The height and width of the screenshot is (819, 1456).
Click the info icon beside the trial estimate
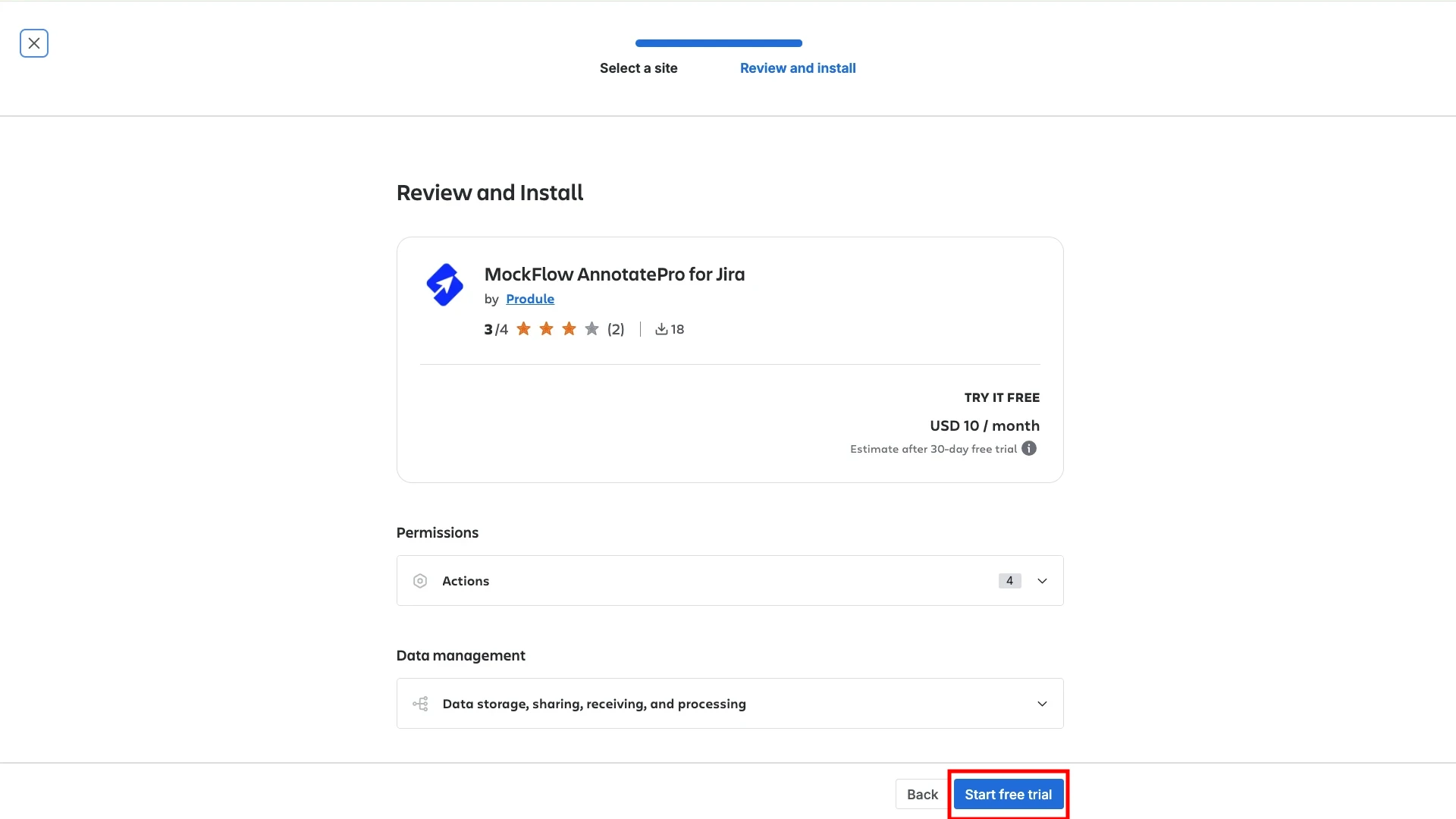[1029, 448]
